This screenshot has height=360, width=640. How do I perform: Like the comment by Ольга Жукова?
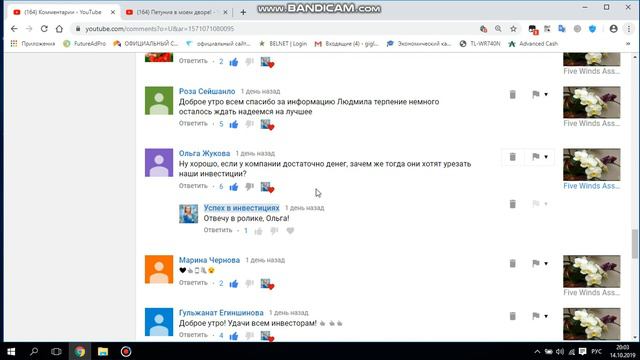(234, 187)
